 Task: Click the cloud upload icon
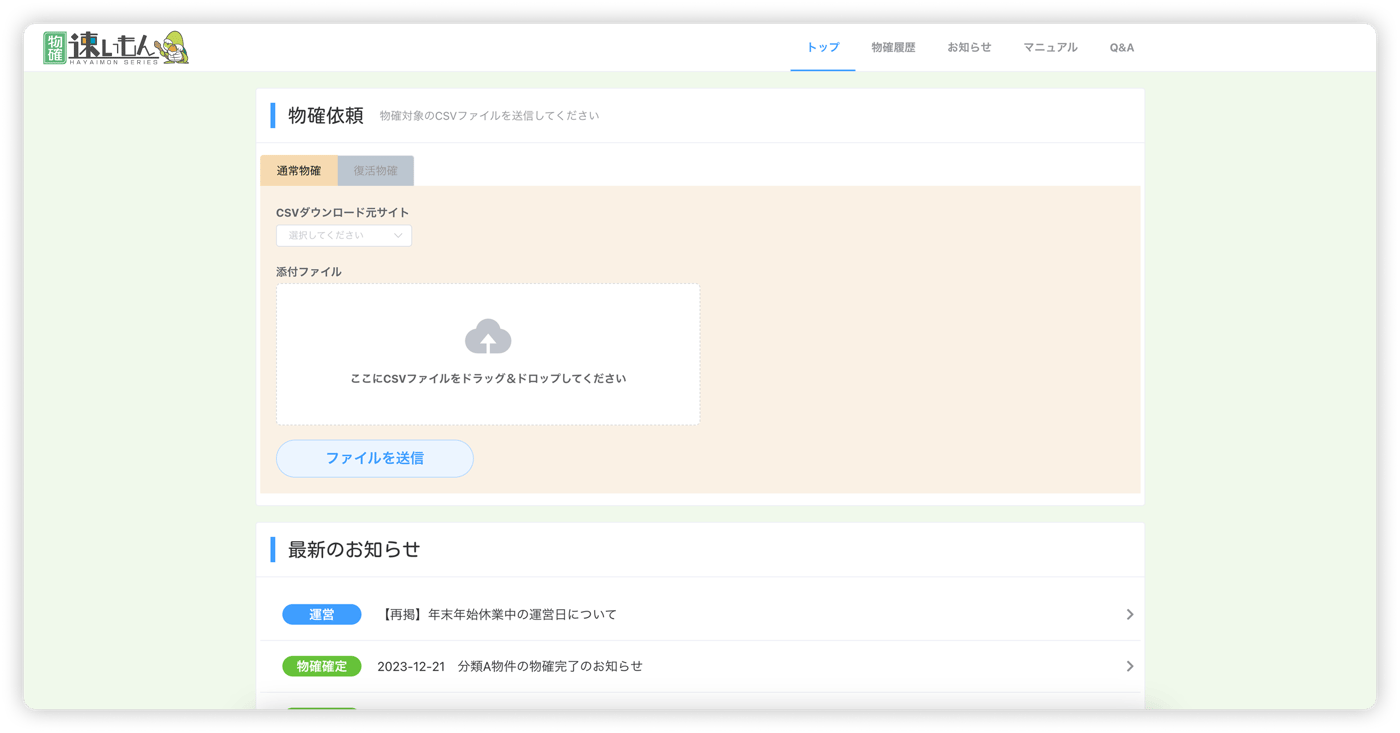pos(488,337)
